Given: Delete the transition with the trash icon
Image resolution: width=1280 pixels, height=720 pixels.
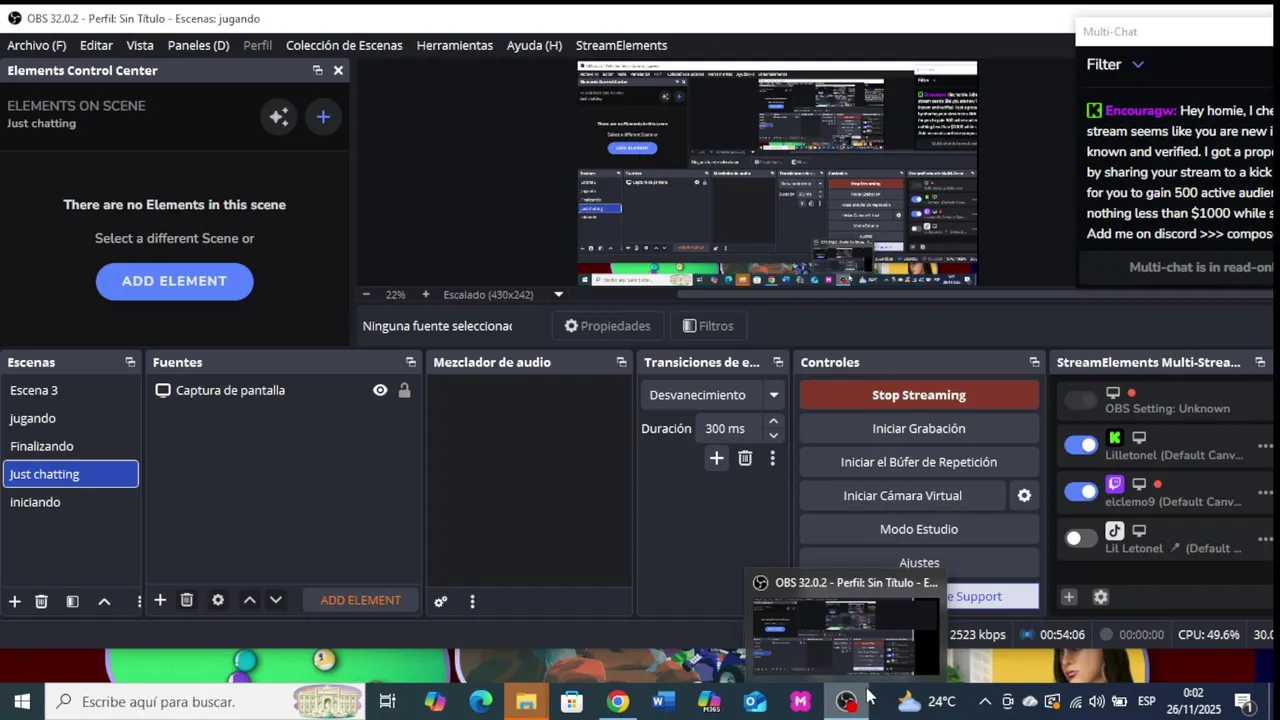Looking at the screenshot, I should tap(745, 458).
